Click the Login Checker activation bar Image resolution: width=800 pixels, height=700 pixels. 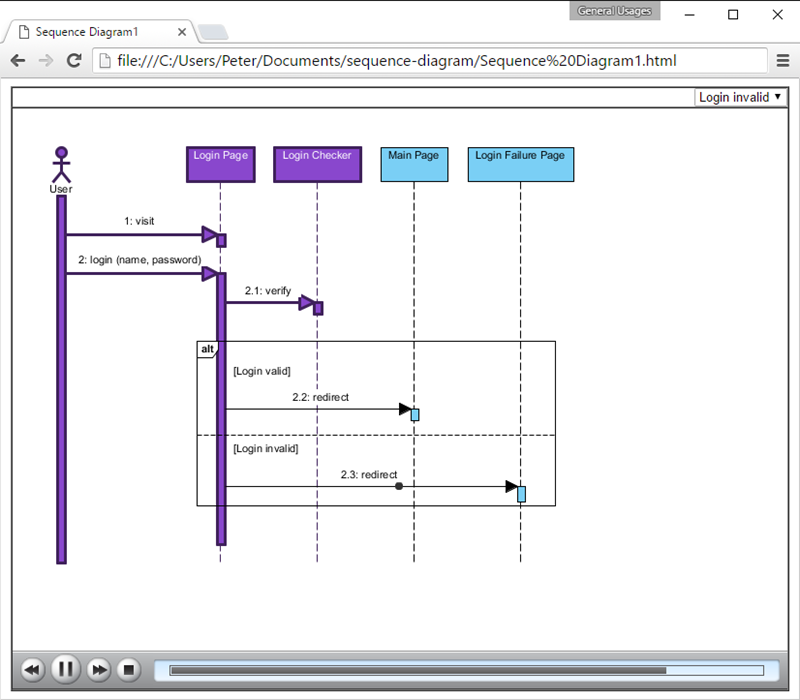pyautogui.click(x=318, y=308)
